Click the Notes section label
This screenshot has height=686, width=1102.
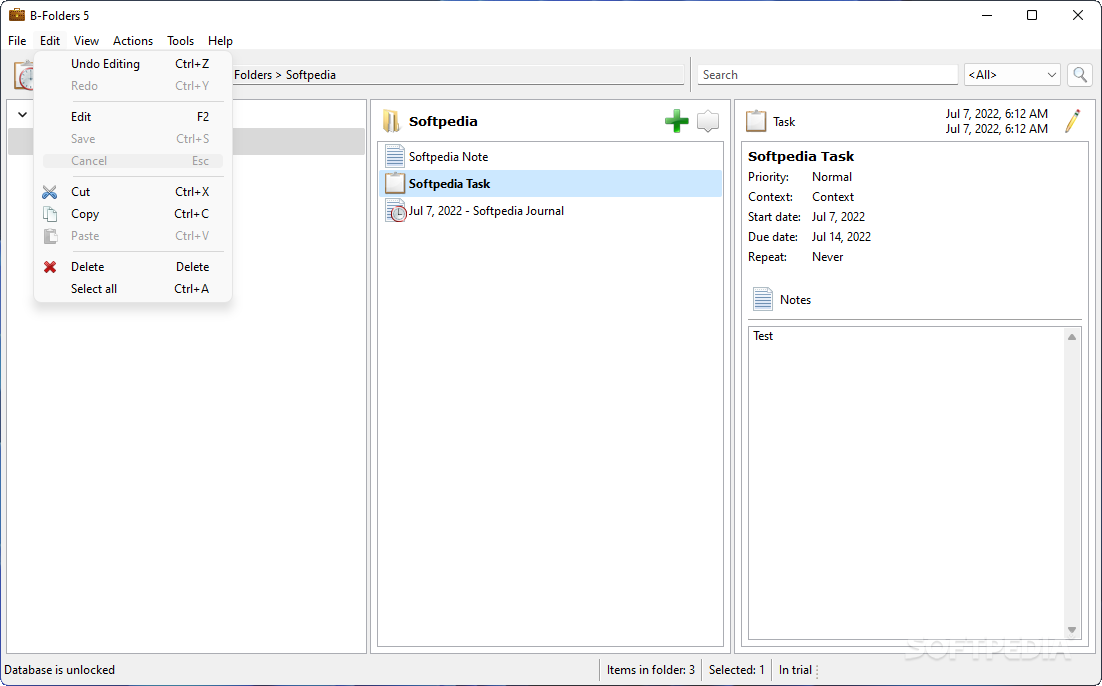[795, 299]
